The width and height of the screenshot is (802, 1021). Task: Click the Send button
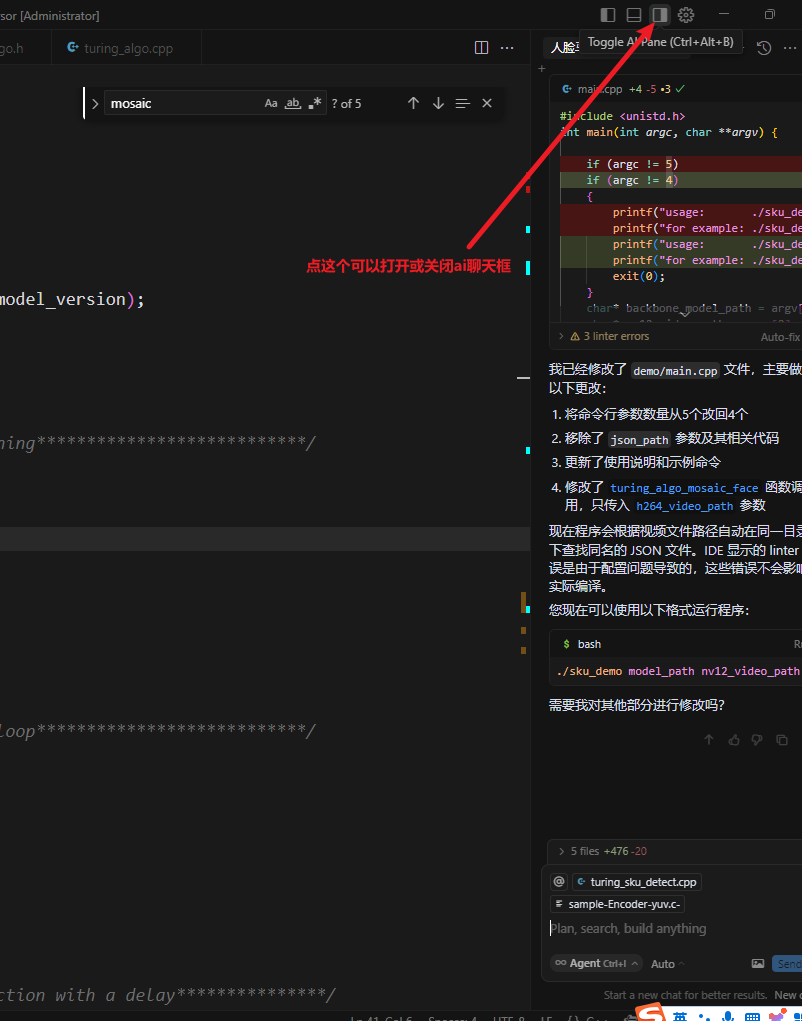pos(788,964)
